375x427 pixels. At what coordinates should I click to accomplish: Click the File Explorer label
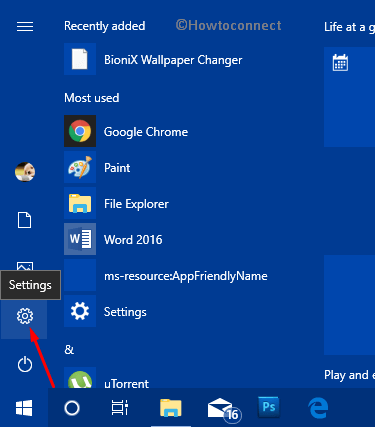tap(136, 204)
